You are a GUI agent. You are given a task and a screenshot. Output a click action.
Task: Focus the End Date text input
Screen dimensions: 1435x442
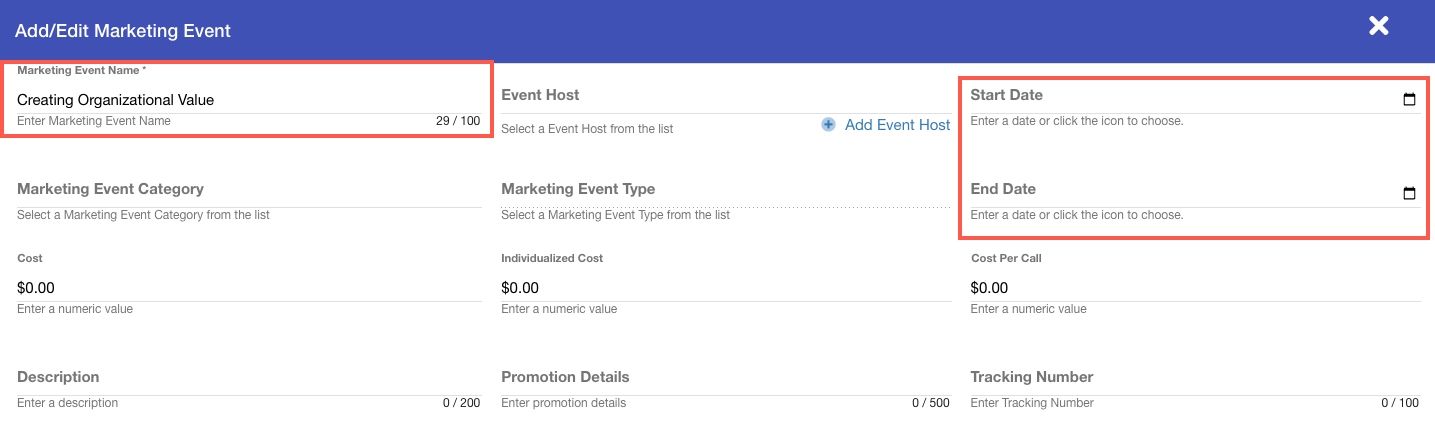pyautogui.click(x=1180, y=190)
